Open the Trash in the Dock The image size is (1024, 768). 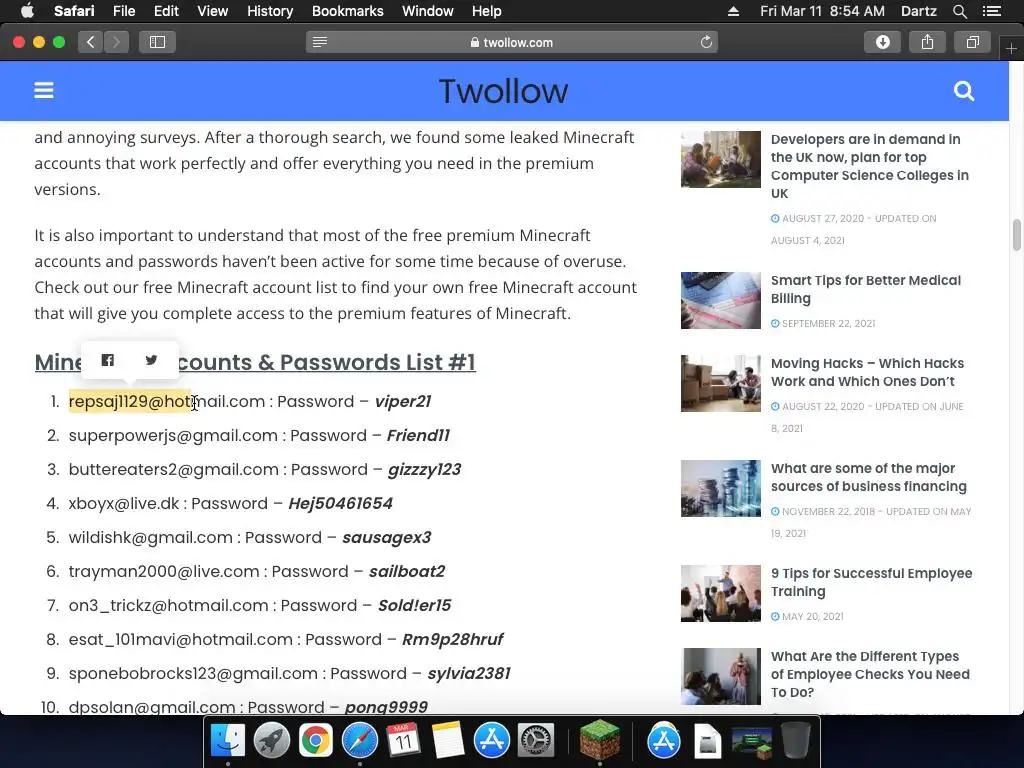click(x=796, y=741)
